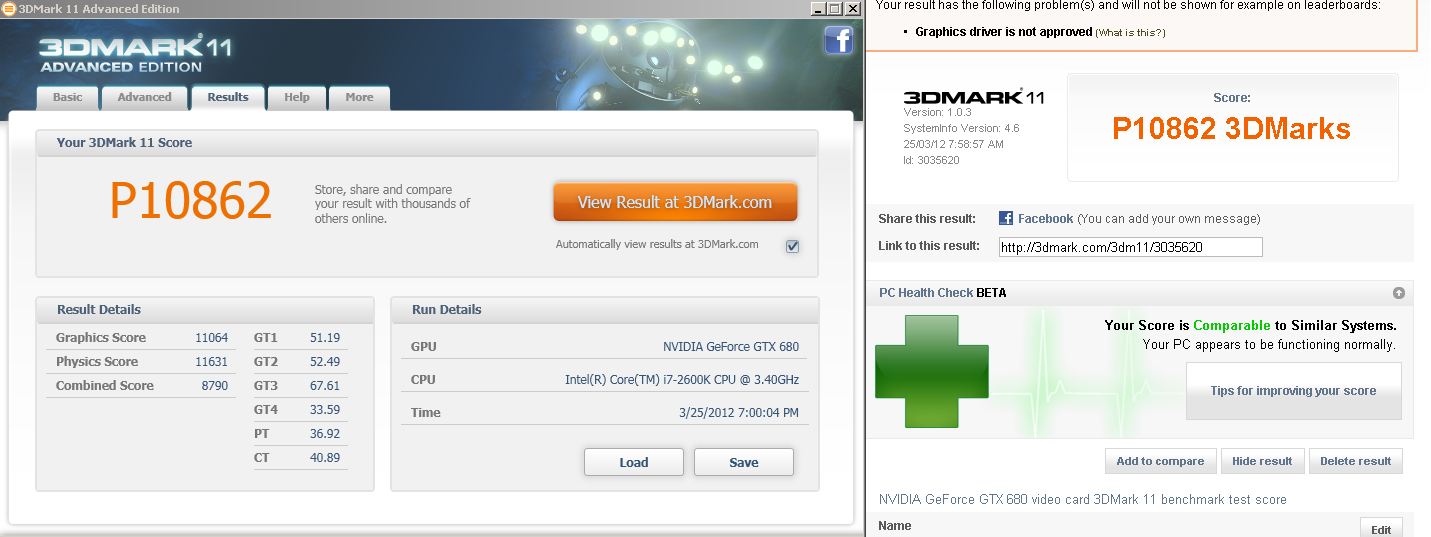Viewport: 1431px width, 537px height.
Task: Click CPU name Intel Core i7-2600K
Action: (x=682, y=380)
